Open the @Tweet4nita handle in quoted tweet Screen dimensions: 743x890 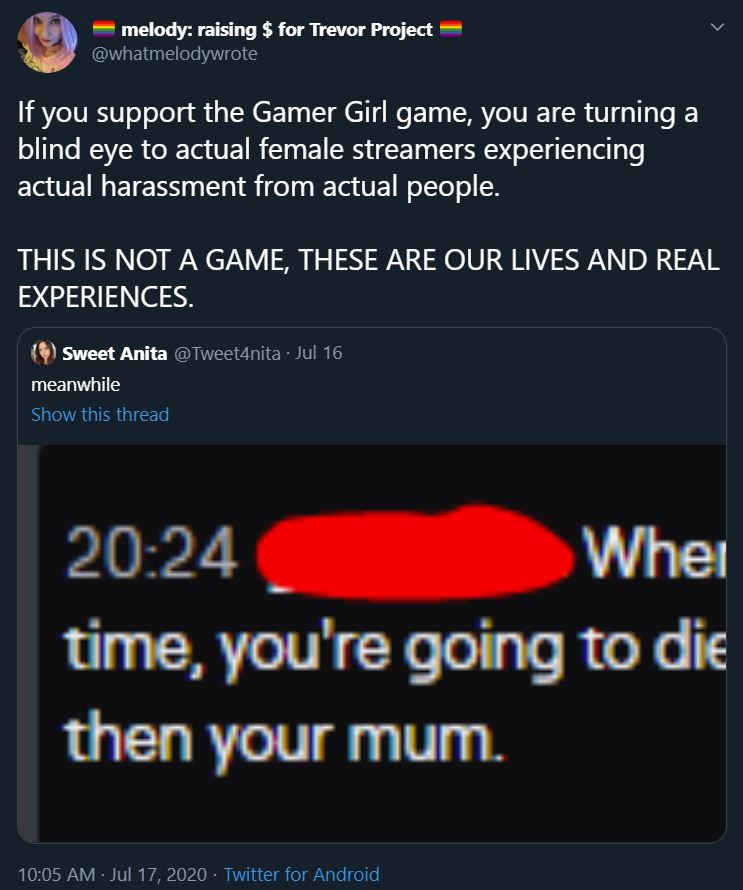(227, 354)
